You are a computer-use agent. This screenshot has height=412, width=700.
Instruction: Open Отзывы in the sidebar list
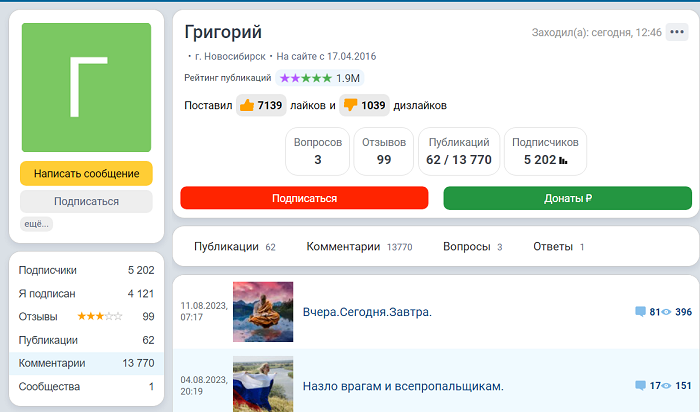click(86, 316)
